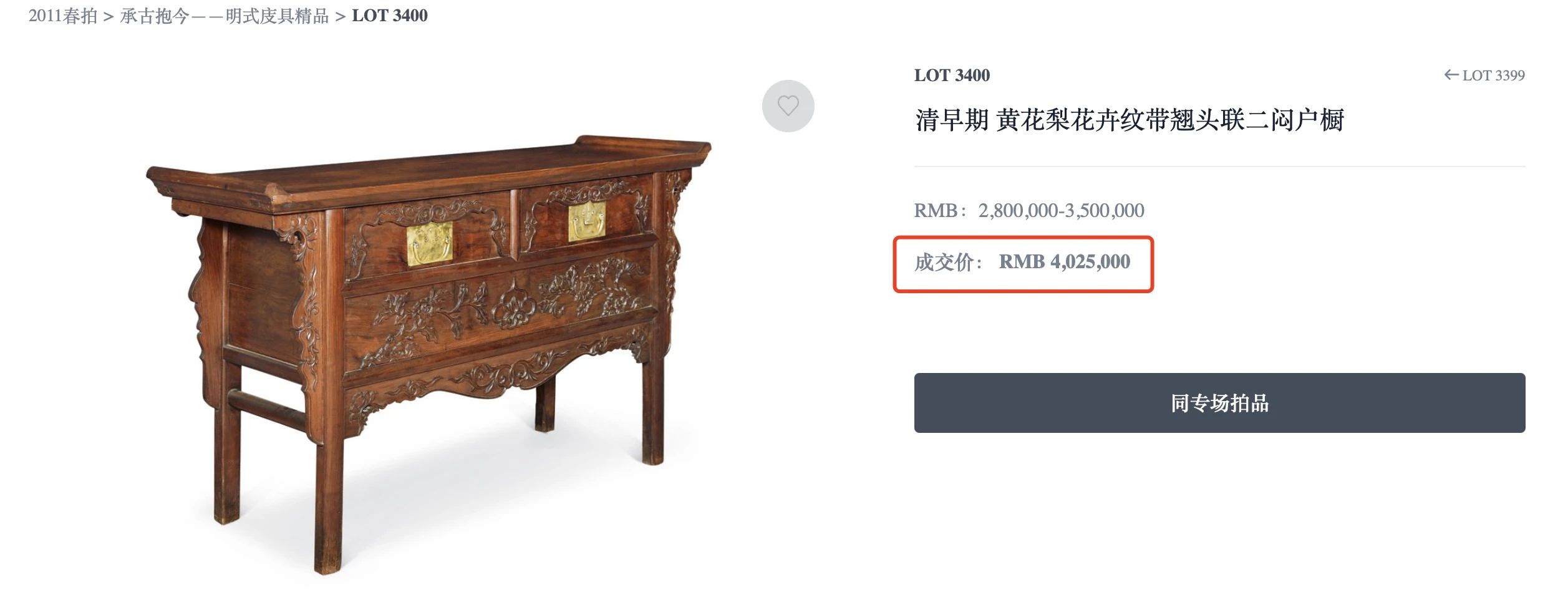Click the left arrow beside LOT 3399
The width and height of the screenshot is (1568, 615).
(1451, 75)
